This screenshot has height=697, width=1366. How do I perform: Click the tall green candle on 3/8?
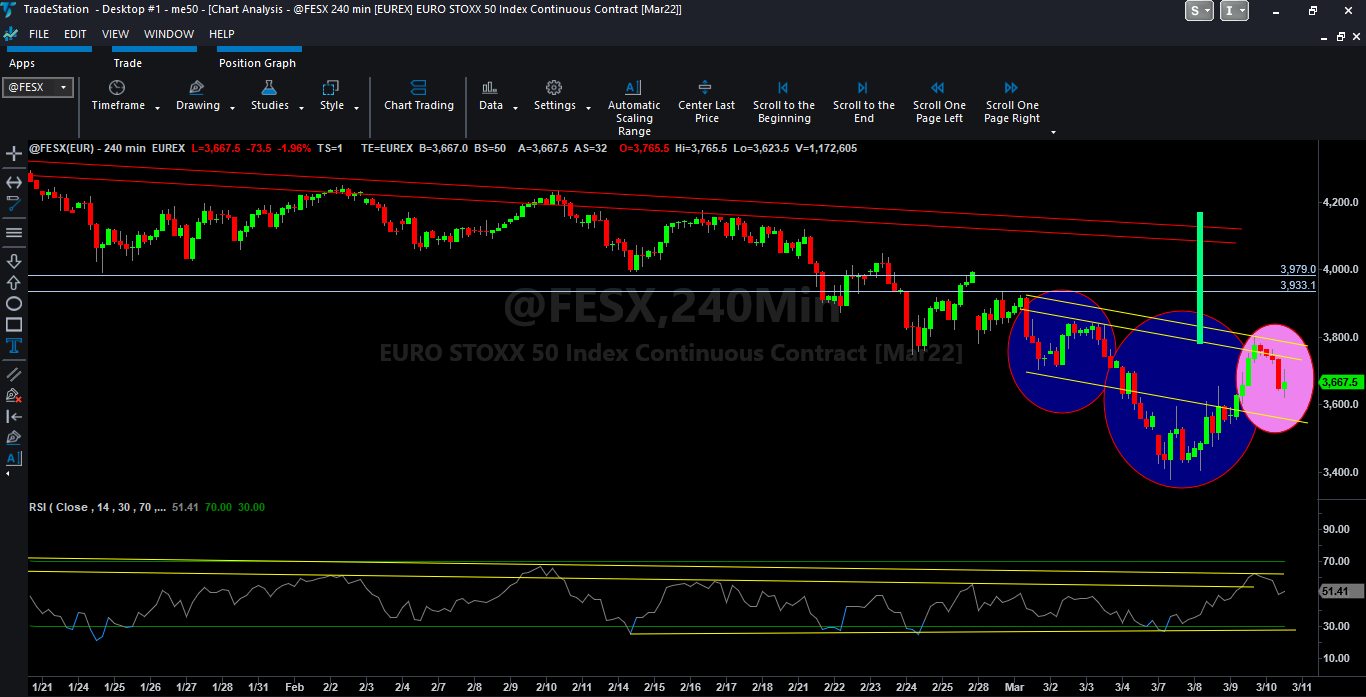click(x=1199, y=277)
